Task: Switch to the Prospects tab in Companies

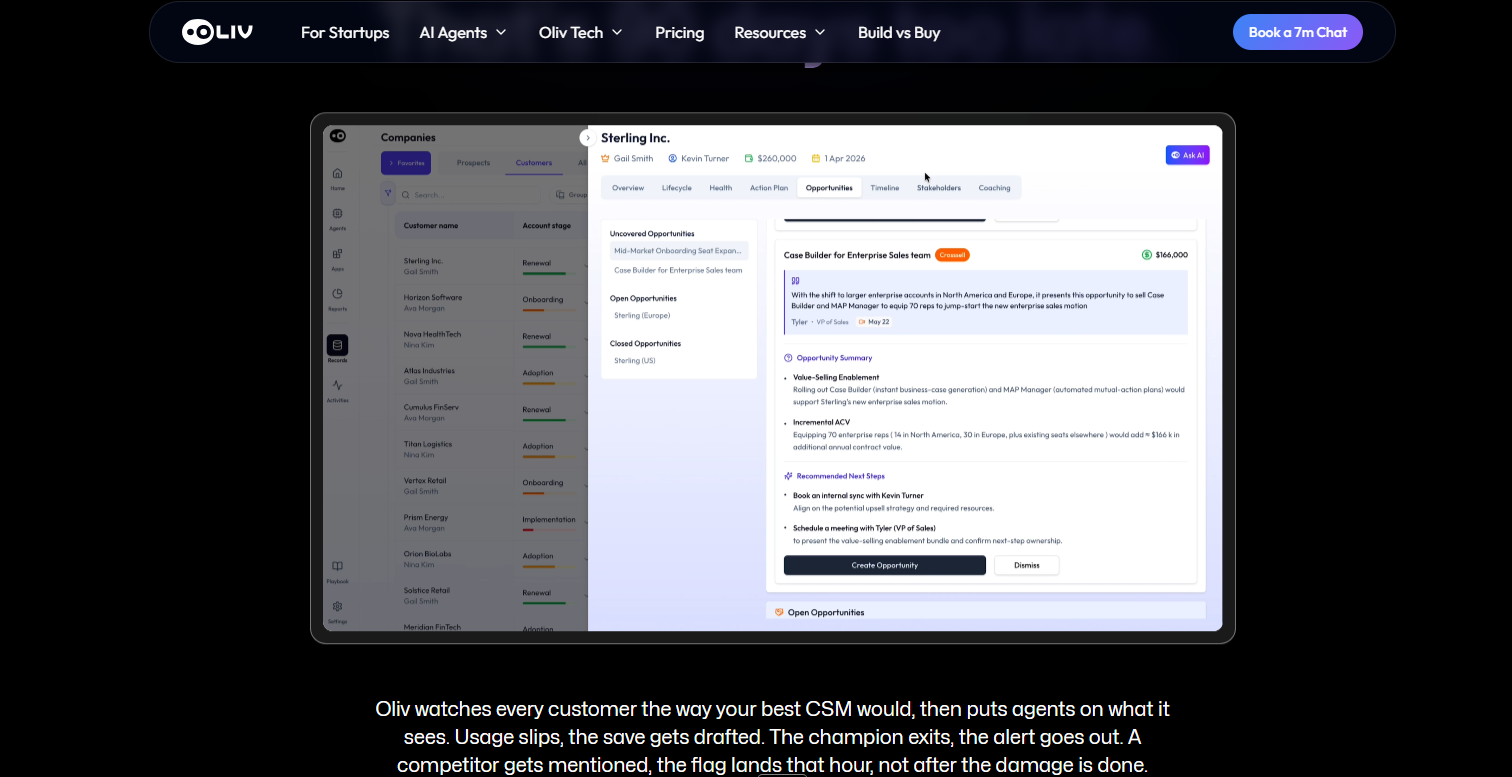Action: tap(473, 162)
